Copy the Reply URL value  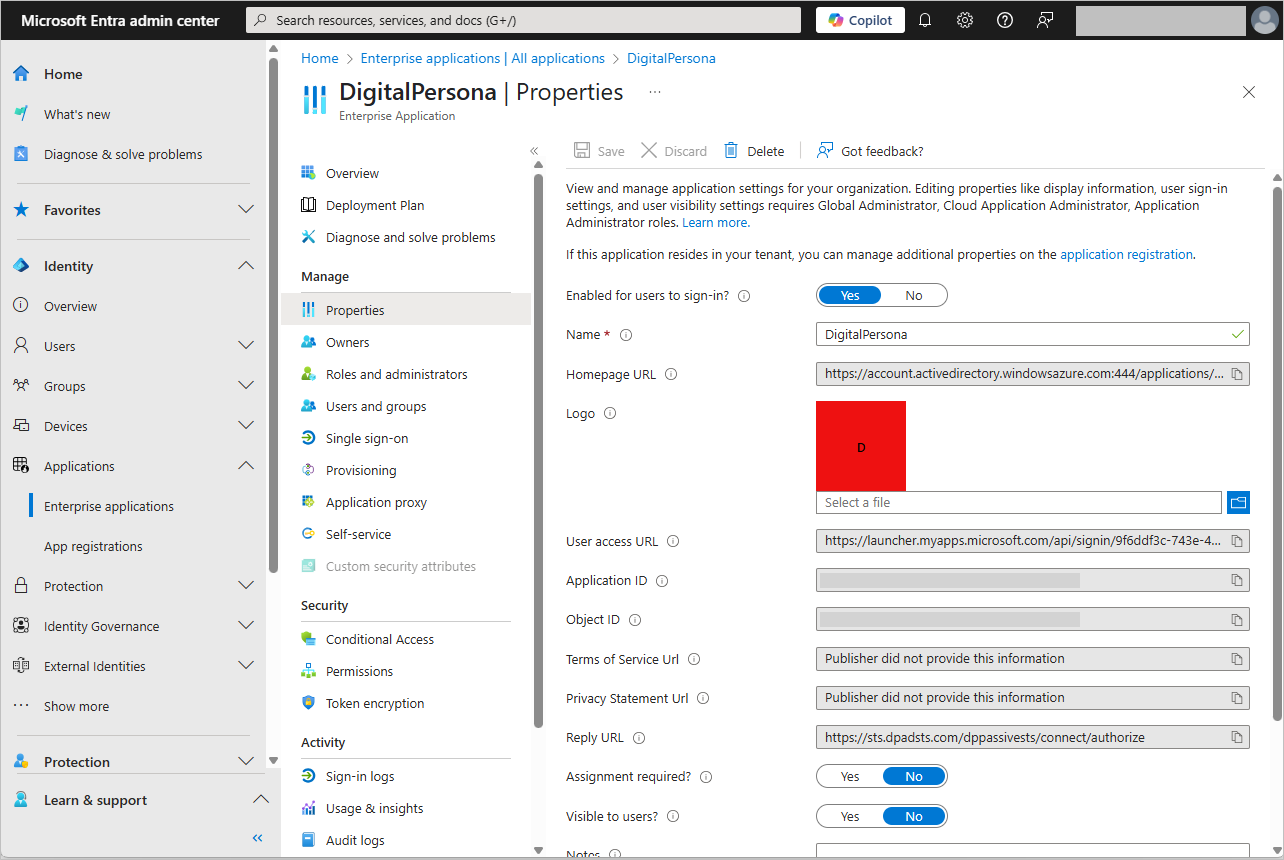[1237, 738]
